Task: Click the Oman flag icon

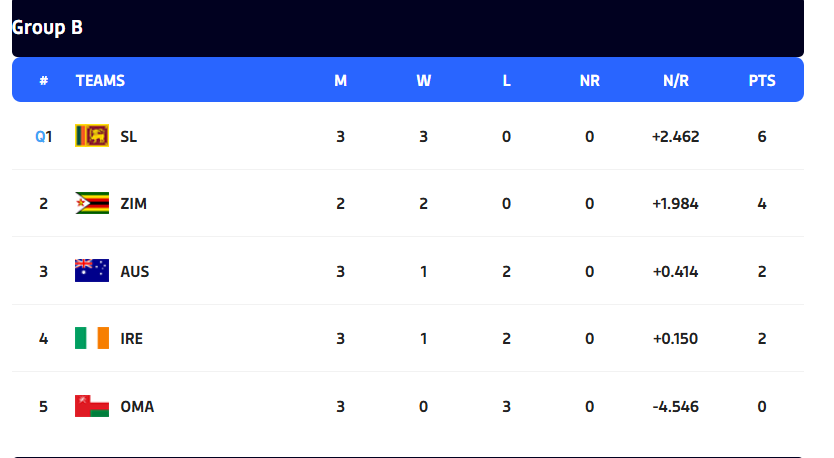Action: click(92, 406)
